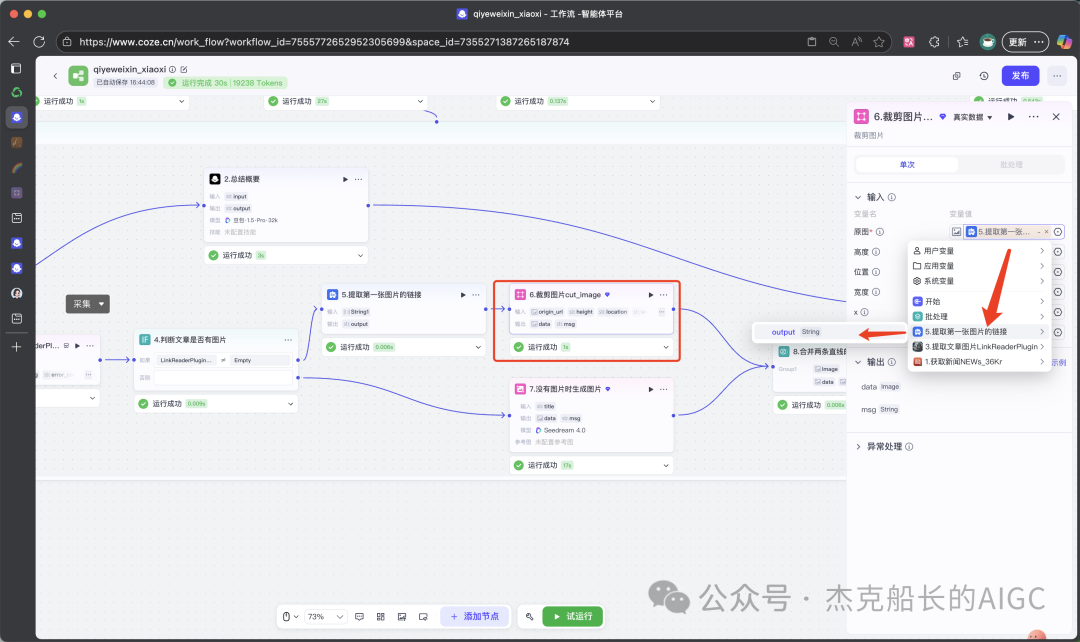Expand run result under node 6.裁剪图片cut_image

coord(666,347)
